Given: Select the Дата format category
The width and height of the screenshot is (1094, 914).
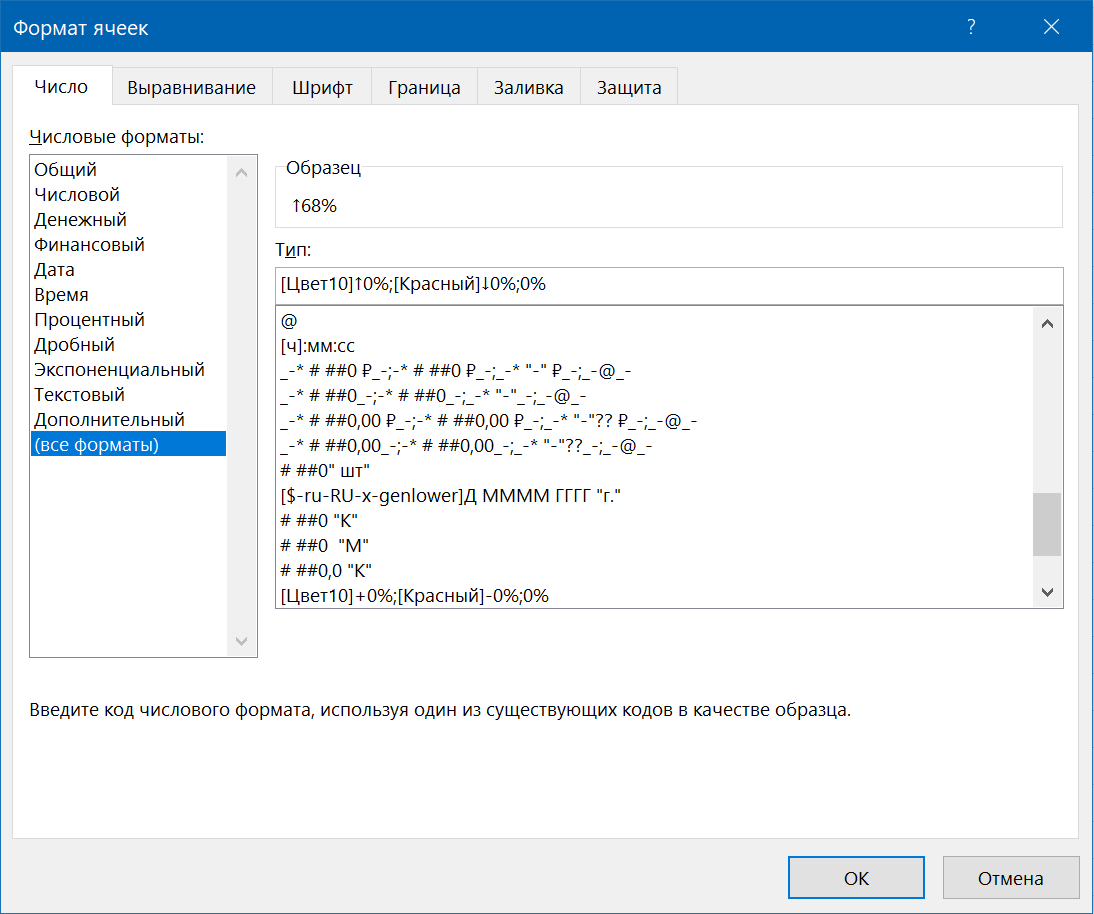Looking at the screenshot, I should click(x=128, y=270).
